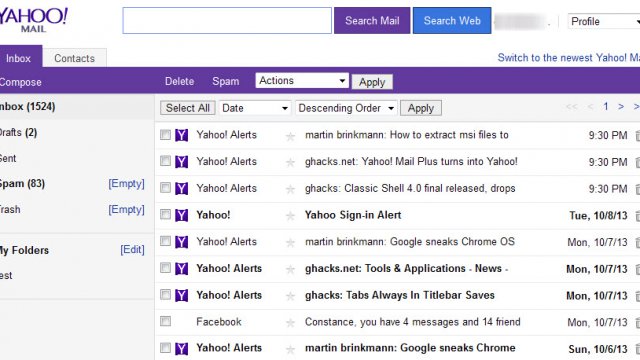Screen dimensions: 640x360
Task: Click the Yahoo icon on the Mon 10/7/13 'Chrome OS' email
Action: 182,242
